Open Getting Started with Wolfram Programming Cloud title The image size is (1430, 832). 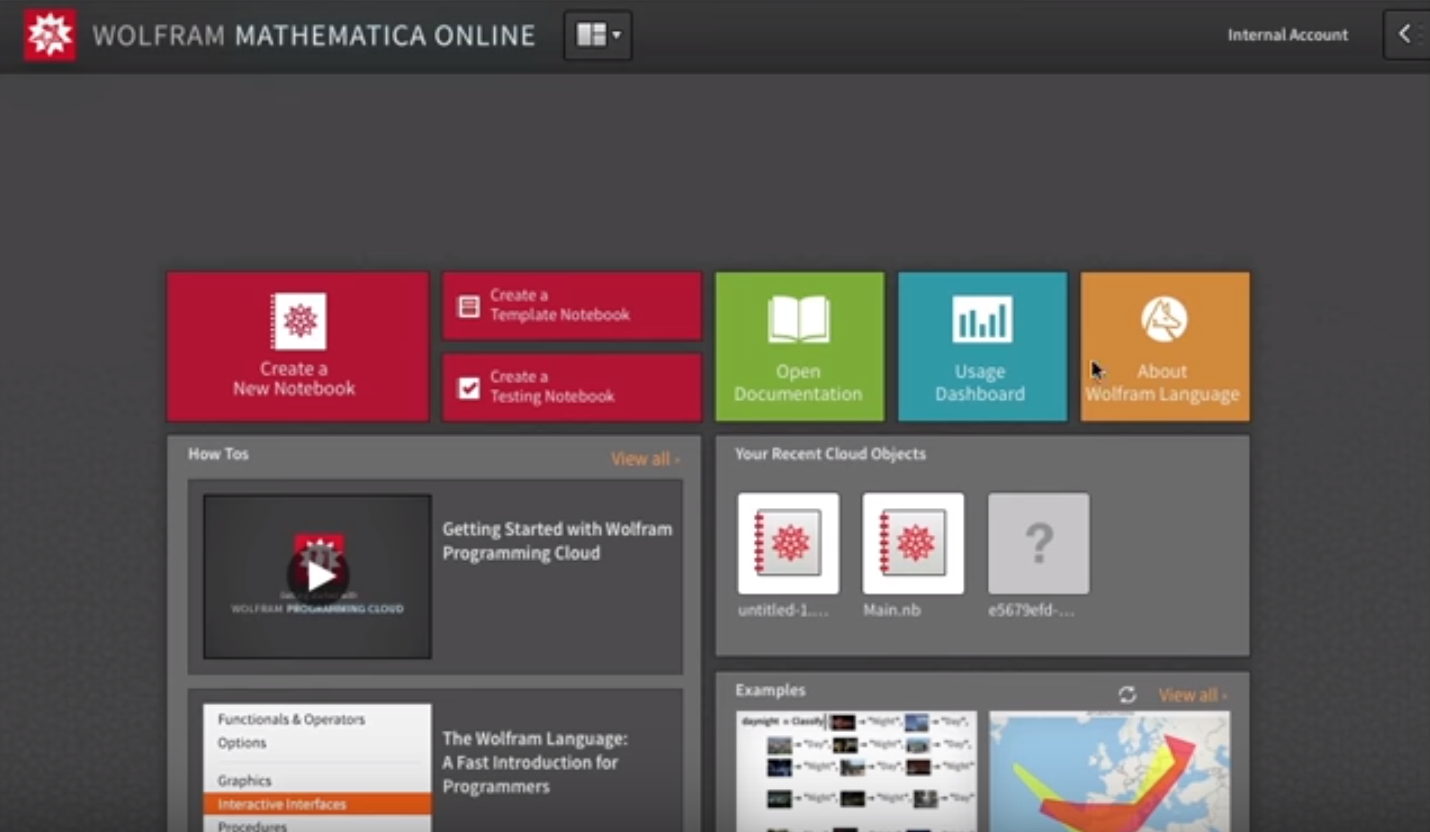[x=557, y=541]
